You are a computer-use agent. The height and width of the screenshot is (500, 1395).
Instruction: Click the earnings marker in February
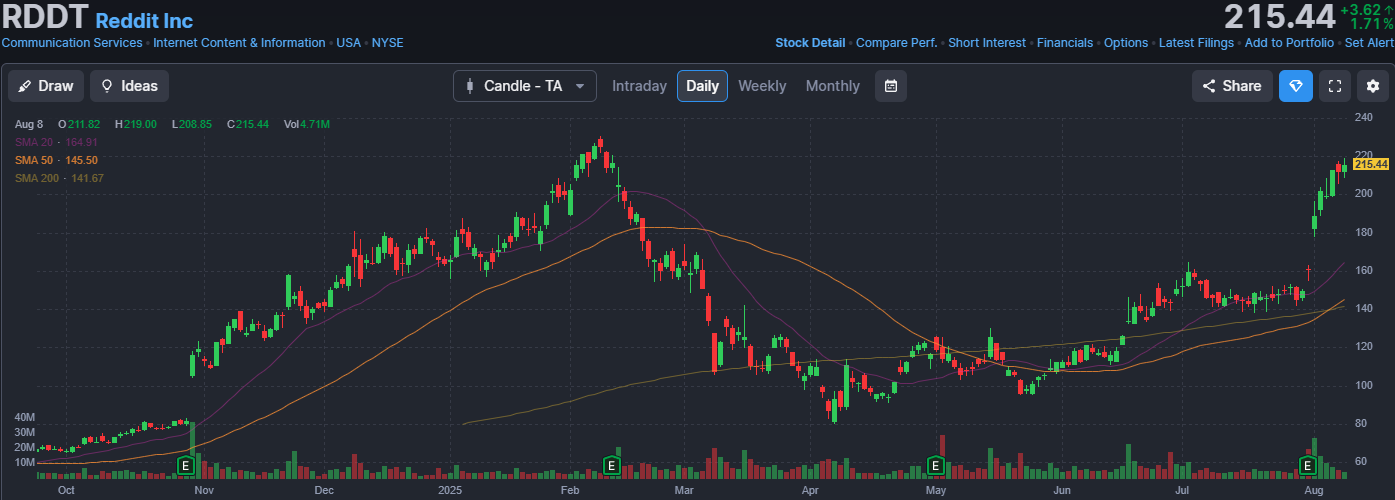point(610,465)
